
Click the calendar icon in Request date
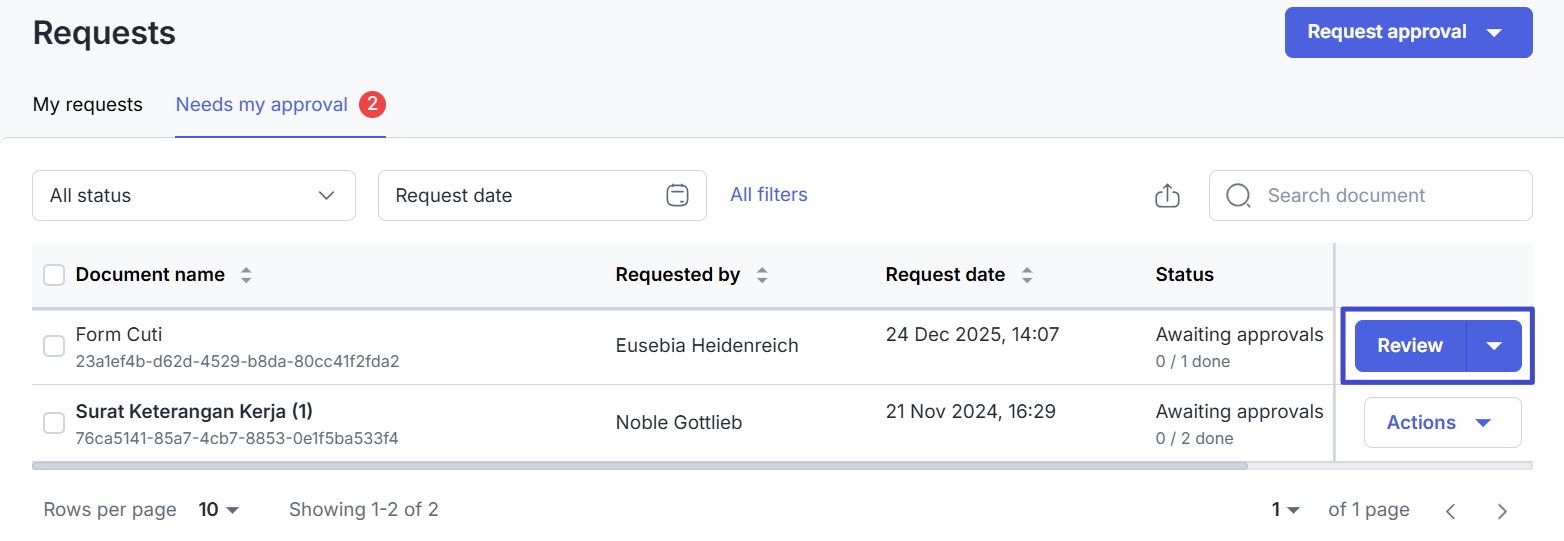pos(678,195)
